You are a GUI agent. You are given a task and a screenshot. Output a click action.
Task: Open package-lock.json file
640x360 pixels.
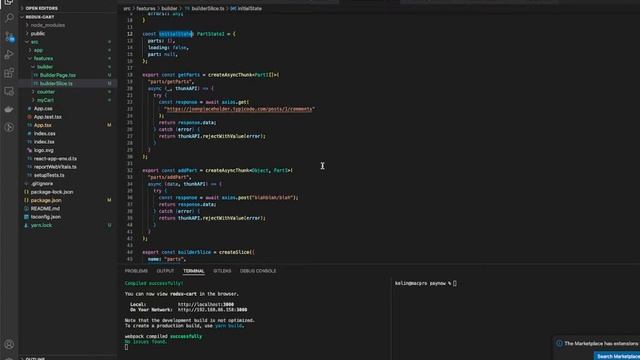tap(52, 192)
